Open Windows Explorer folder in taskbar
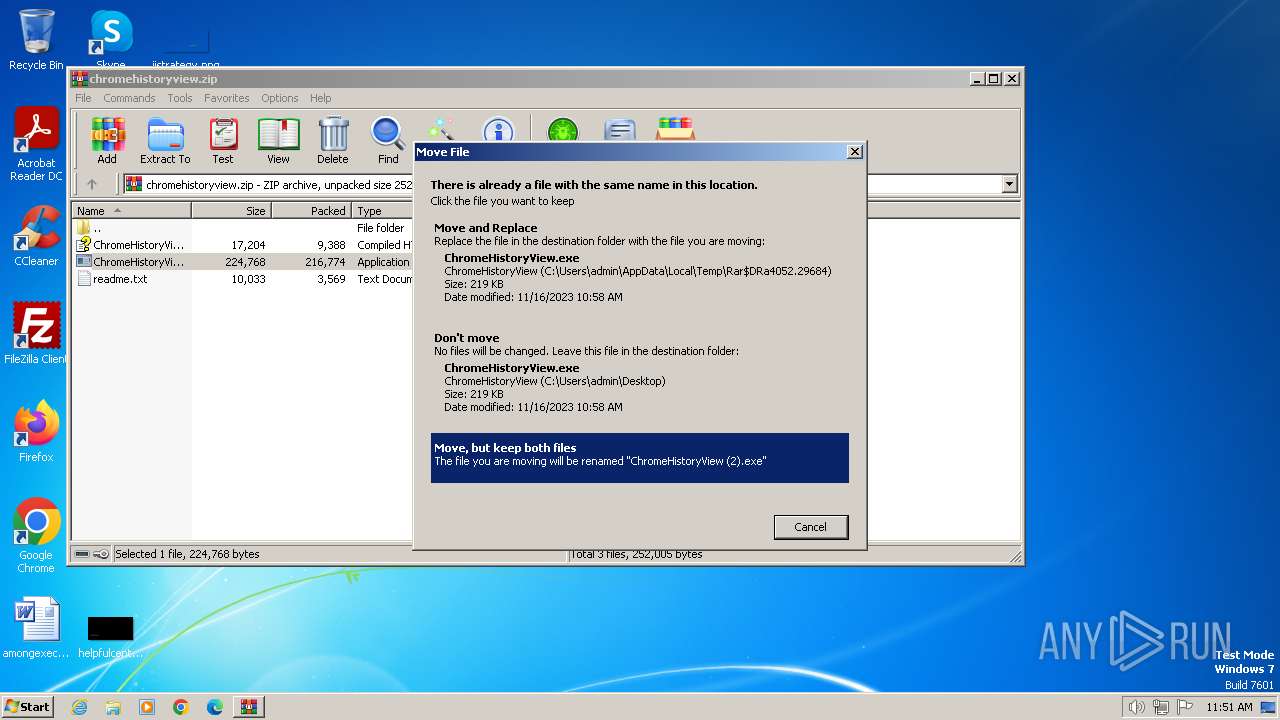 [113, 707]
